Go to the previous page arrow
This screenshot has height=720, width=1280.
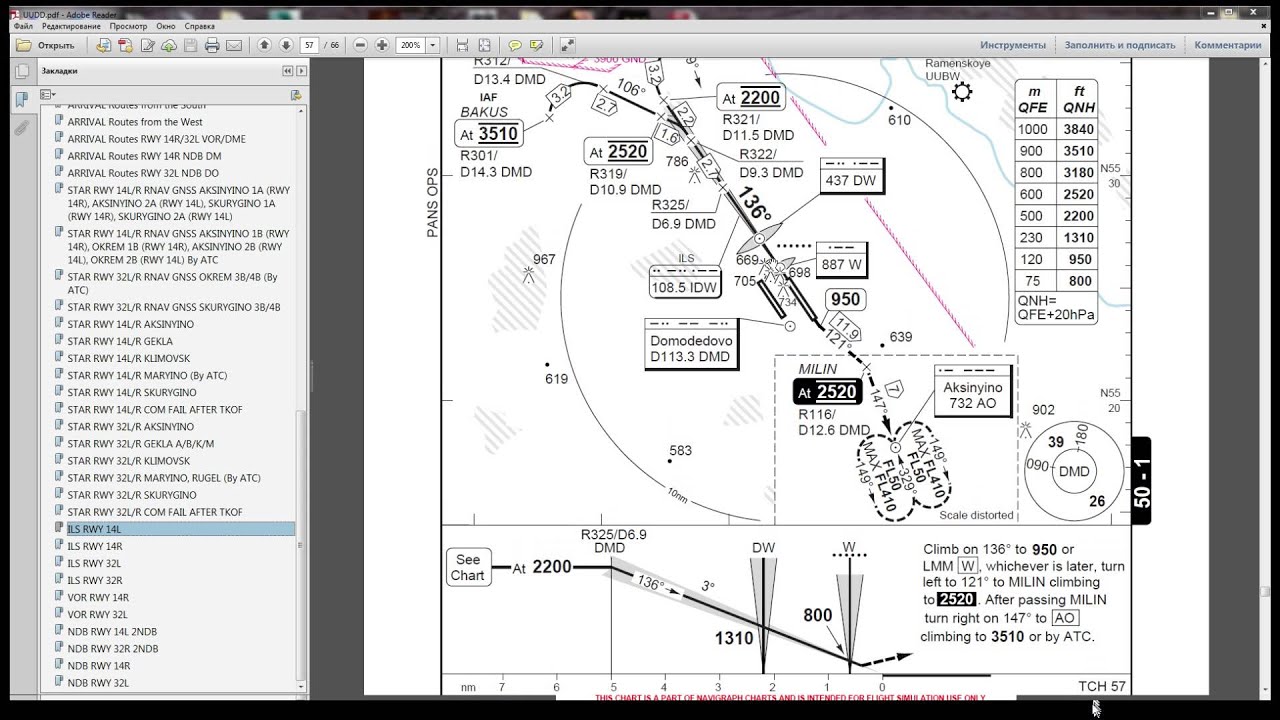(264, 45)
